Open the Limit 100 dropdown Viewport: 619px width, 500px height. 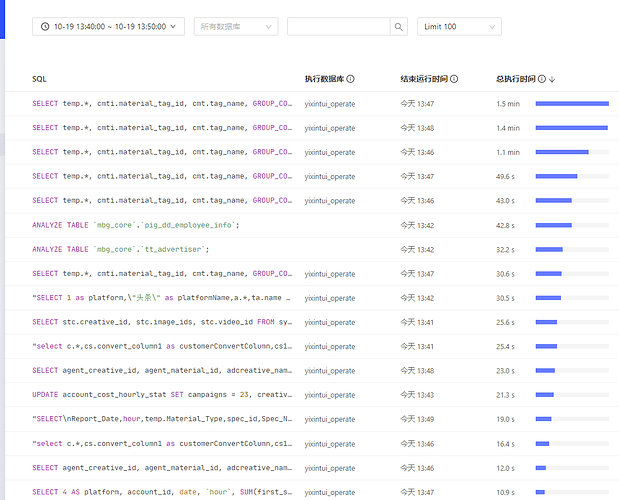point(459,27)
